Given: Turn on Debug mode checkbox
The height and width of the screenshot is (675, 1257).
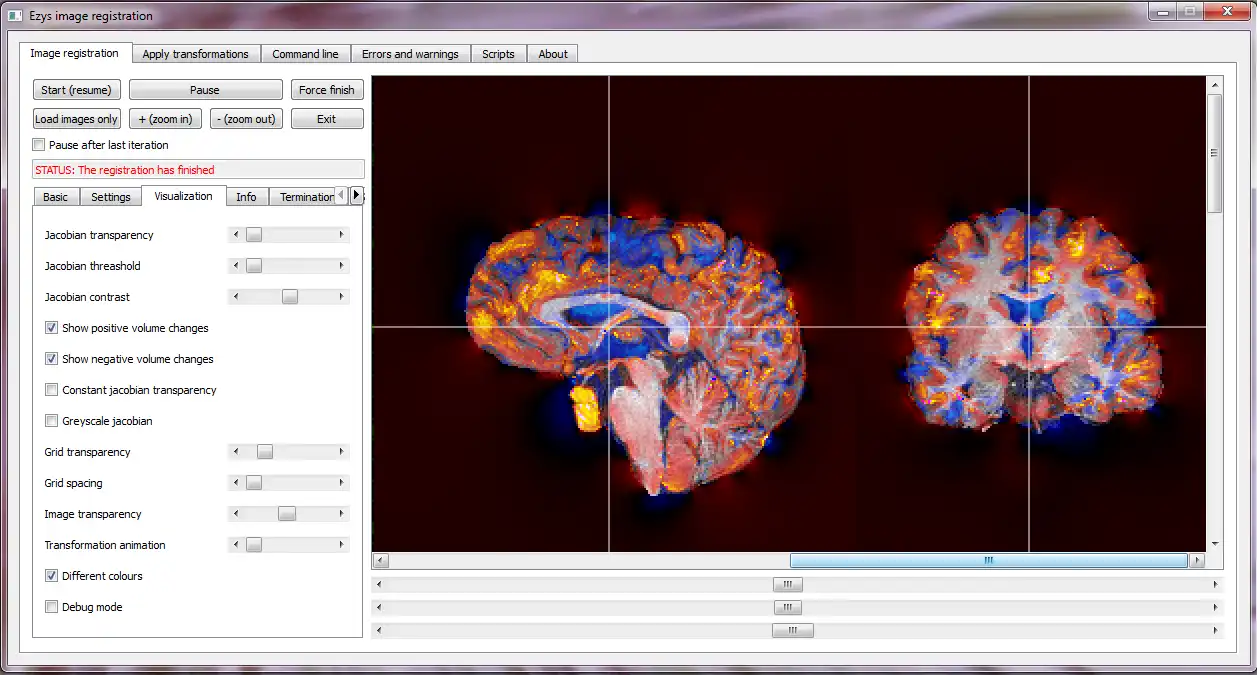Looking at the screenshot, I should pos(51,607).
